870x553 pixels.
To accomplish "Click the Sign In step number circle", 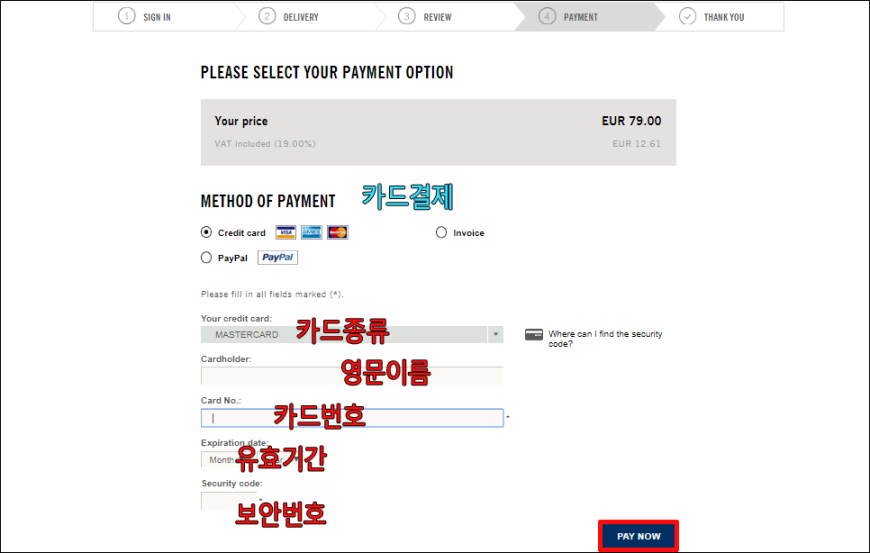I will click(x=127, y=17).
